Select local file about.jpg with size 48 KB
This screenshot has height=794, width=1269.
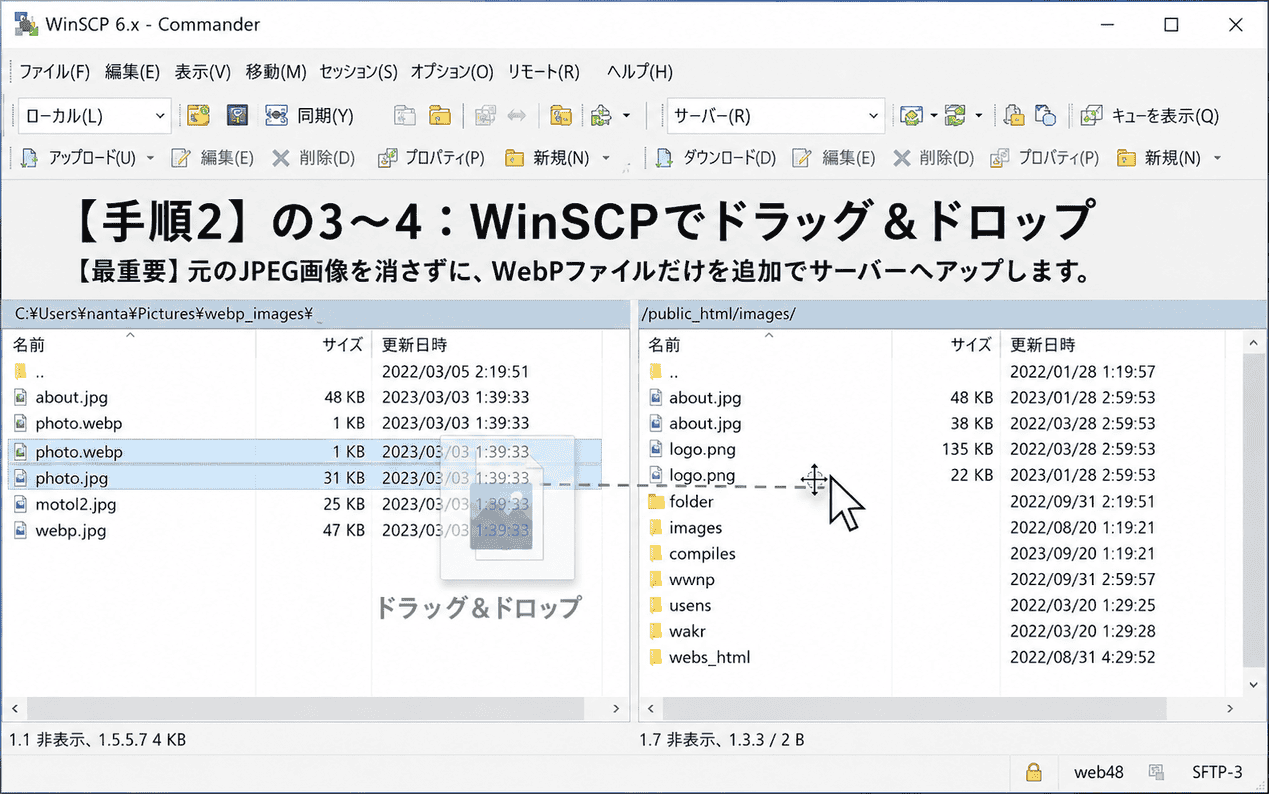[72, 397]
